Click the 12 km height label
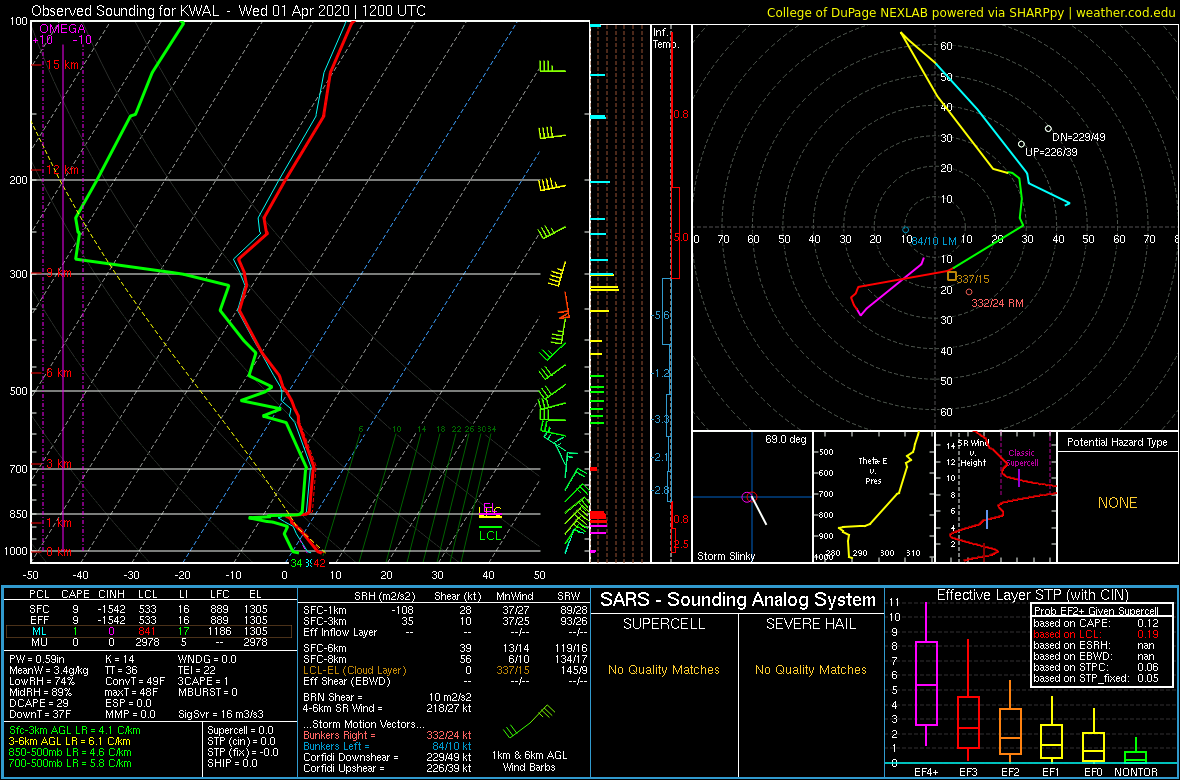 (x=60, y=171)
